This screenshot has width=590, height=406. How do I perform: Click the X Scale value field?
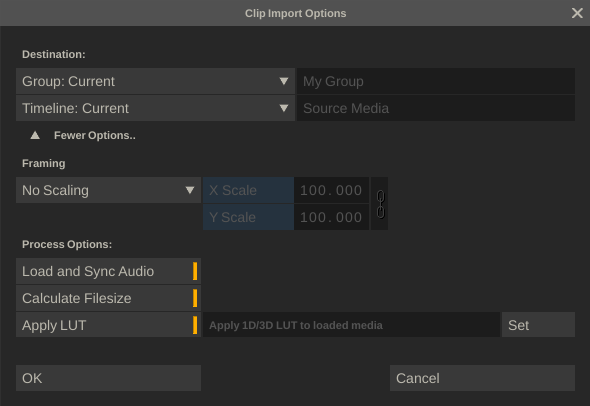click(331, 190)
